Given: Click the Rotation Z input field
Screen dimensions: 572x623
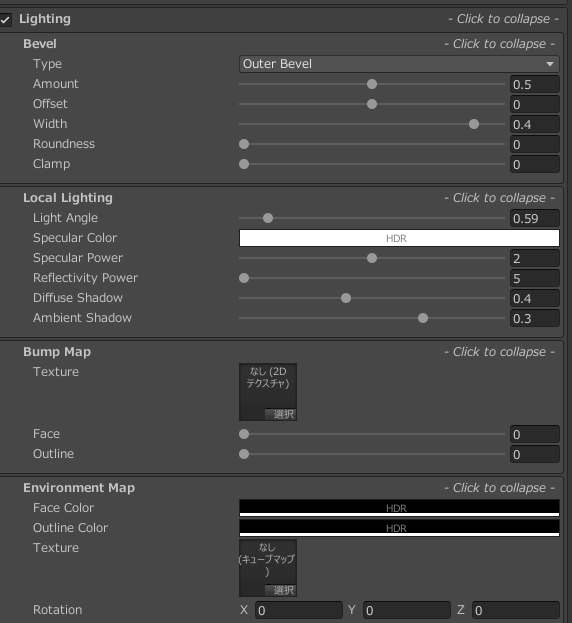Looking at the screenshot, I should (x=516, y=610).
